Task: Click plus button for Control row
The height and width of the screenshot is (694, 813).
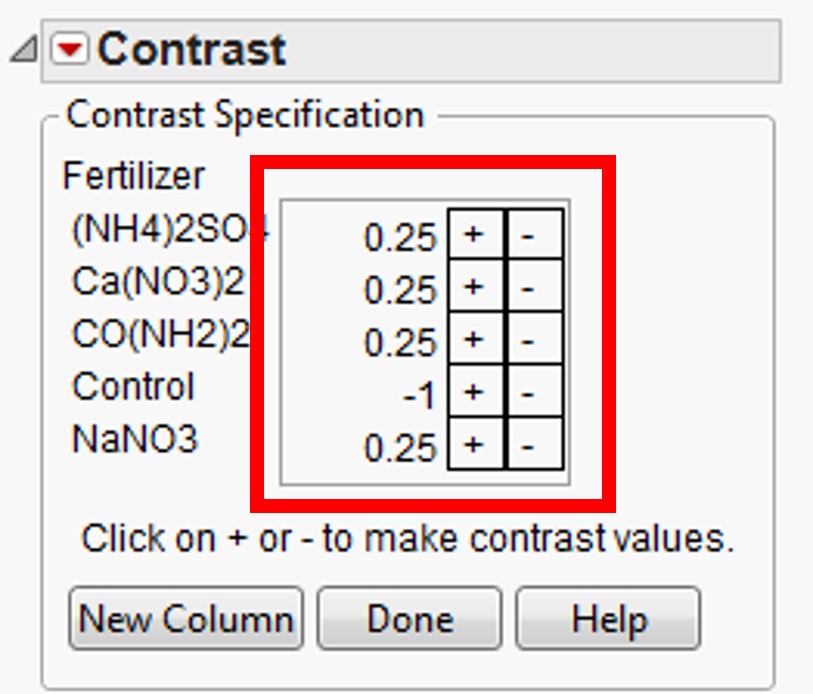Action: [x=476, y=392]
